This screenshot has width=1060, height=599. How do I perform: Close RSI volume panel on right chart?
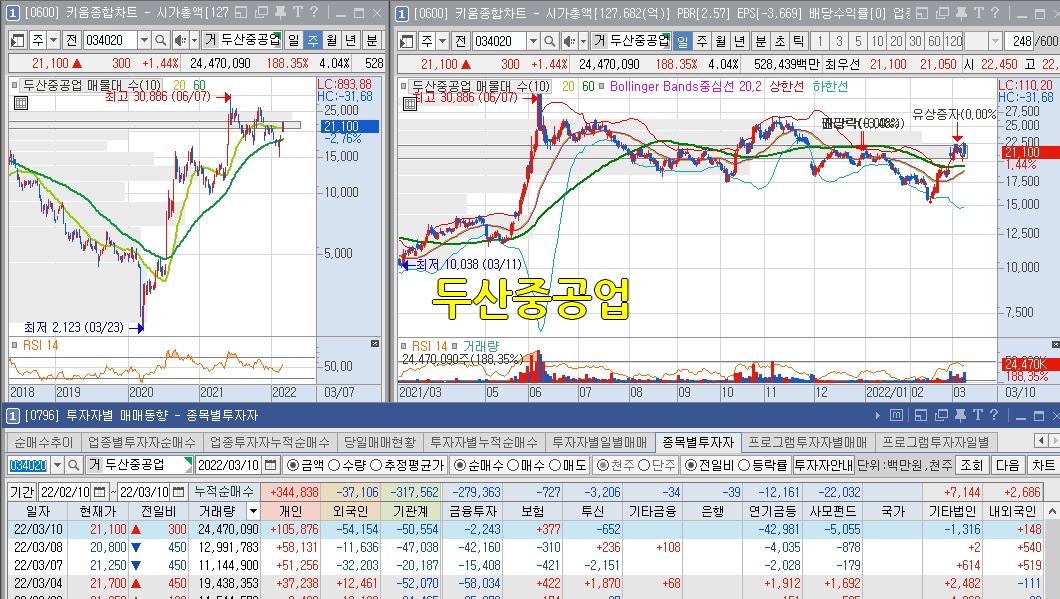click(x=1055, y=344)
